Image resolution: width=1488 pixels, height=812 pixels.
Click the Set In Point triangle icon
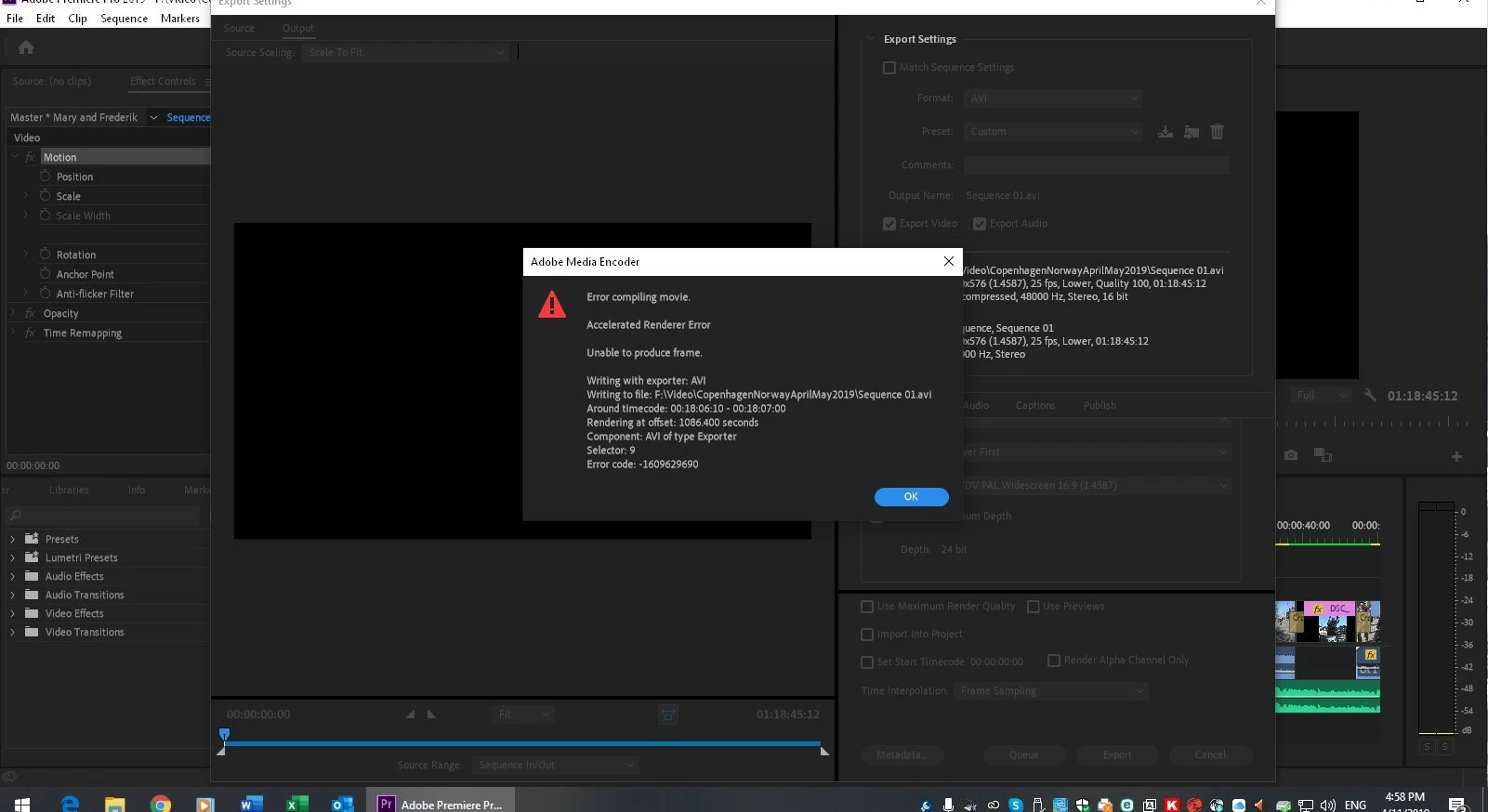pos(410,714)
